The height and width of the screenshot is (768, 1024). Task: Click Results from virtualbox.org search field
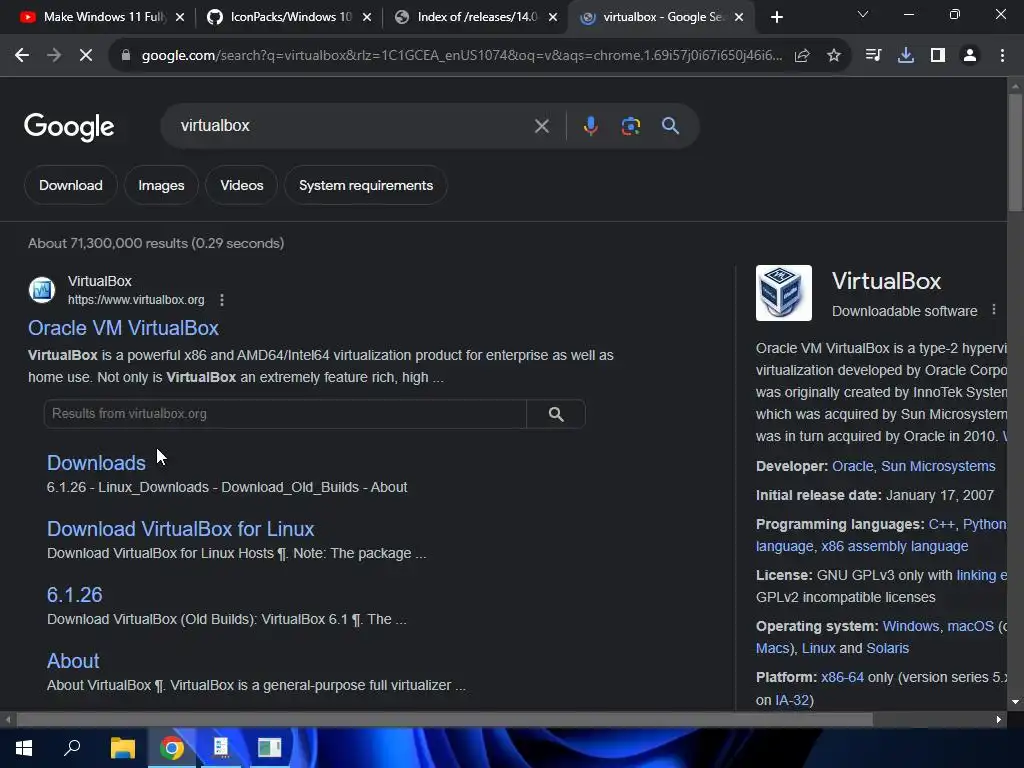pyautogui.click(x=285, y=414)
